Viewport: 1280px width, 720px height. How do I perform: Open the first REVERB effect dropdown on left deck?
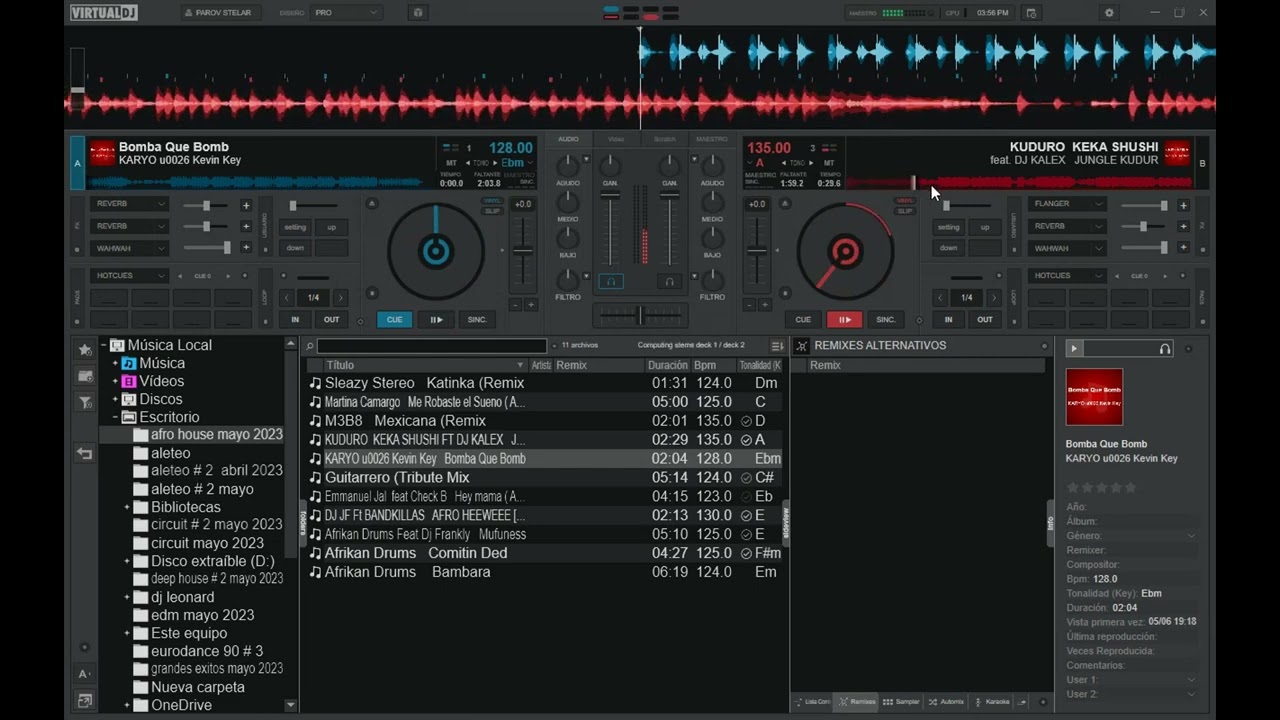[130, 204]
